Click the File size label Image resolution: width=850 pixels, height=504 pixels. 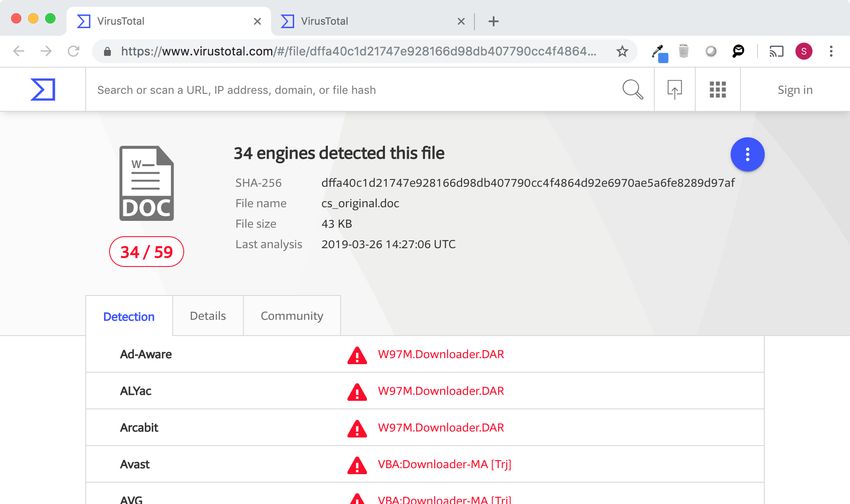pyautogui.click(x=256, y=224)
